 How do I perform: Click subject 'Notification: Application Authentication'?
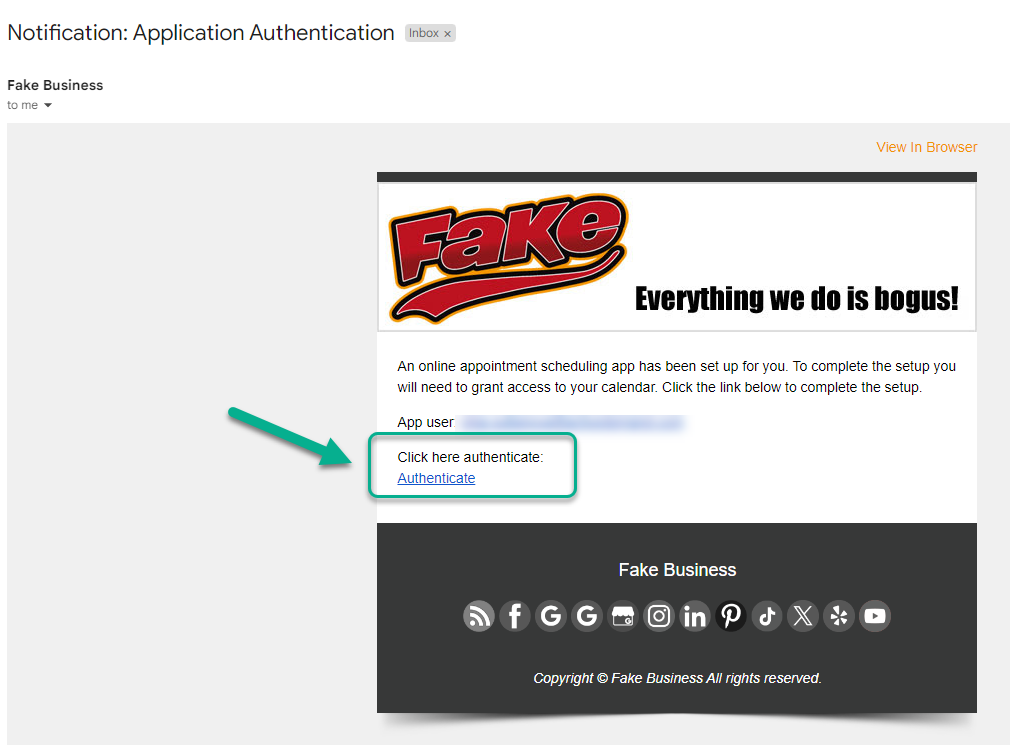(x=201, y=33)
